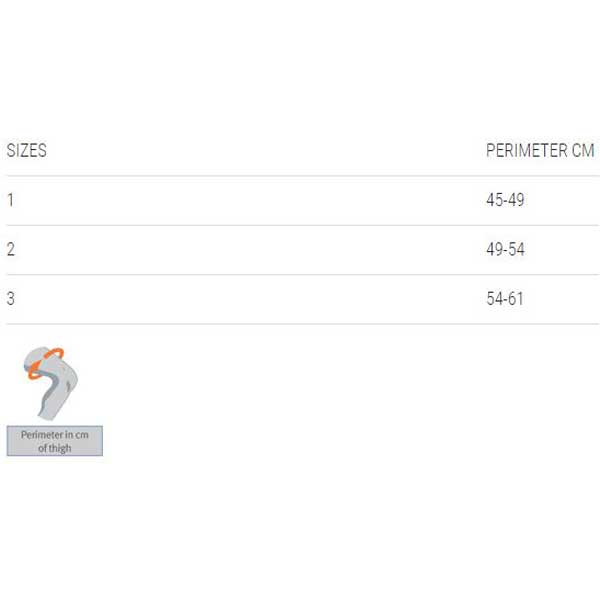Select size 3 in the table
The width and height of the screenshot is (600, 600).
click(11, 298)
